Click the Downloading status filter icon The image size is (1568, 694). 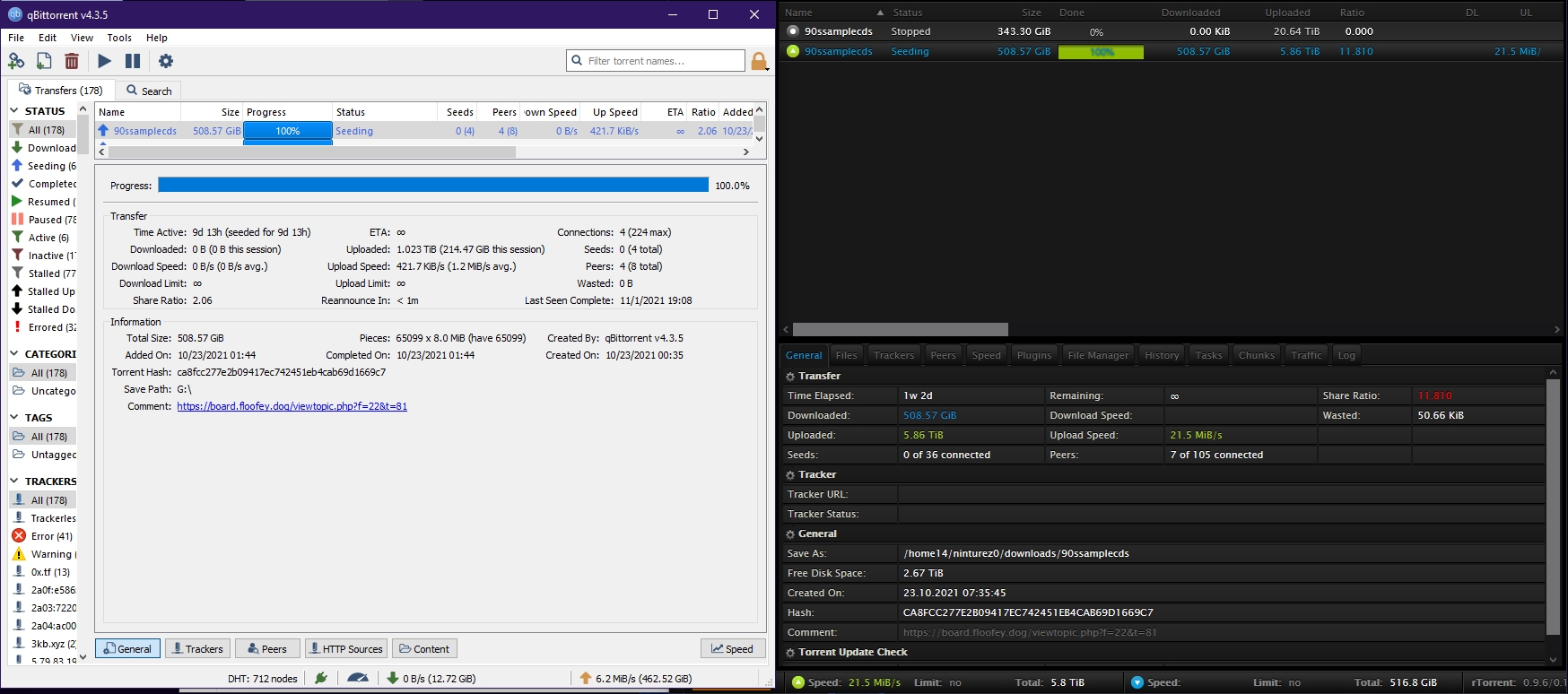click(17, 147)
